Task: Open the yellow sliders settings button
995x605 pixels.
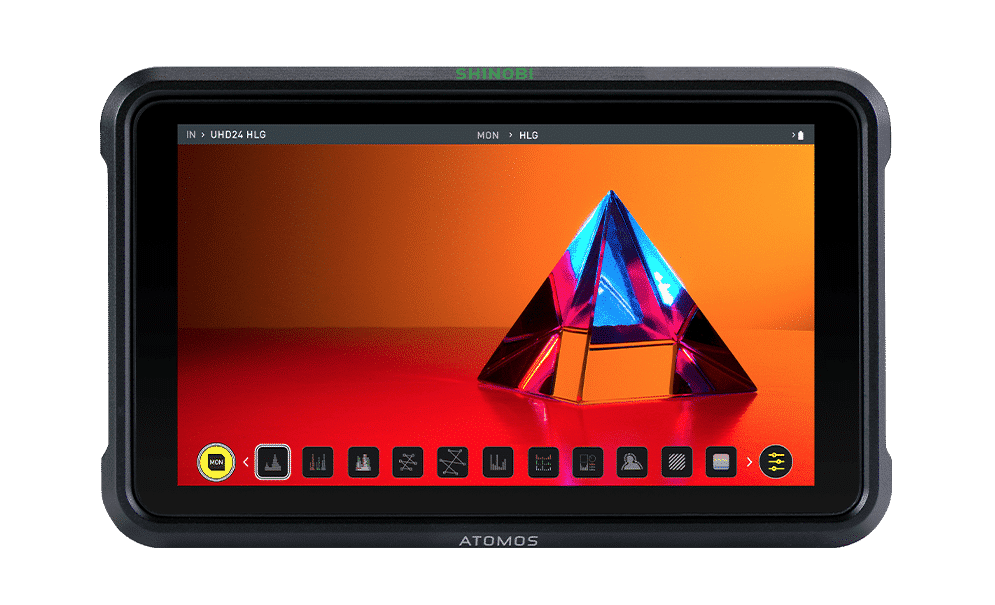Action: [776, 462]
